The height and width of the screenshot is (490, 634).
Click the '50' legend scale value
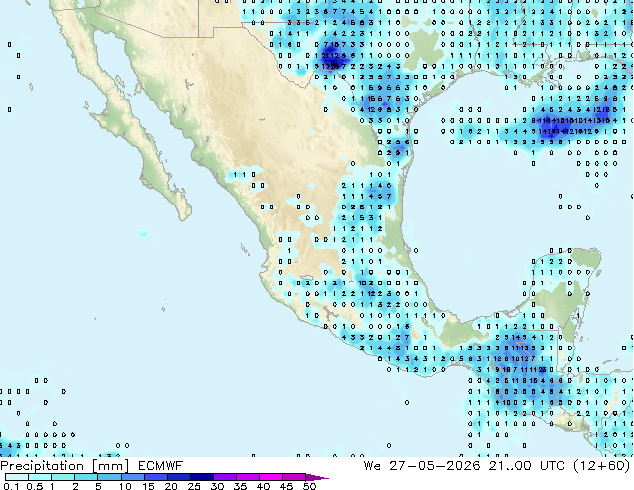pyautogui.click(x=310, y=486)
